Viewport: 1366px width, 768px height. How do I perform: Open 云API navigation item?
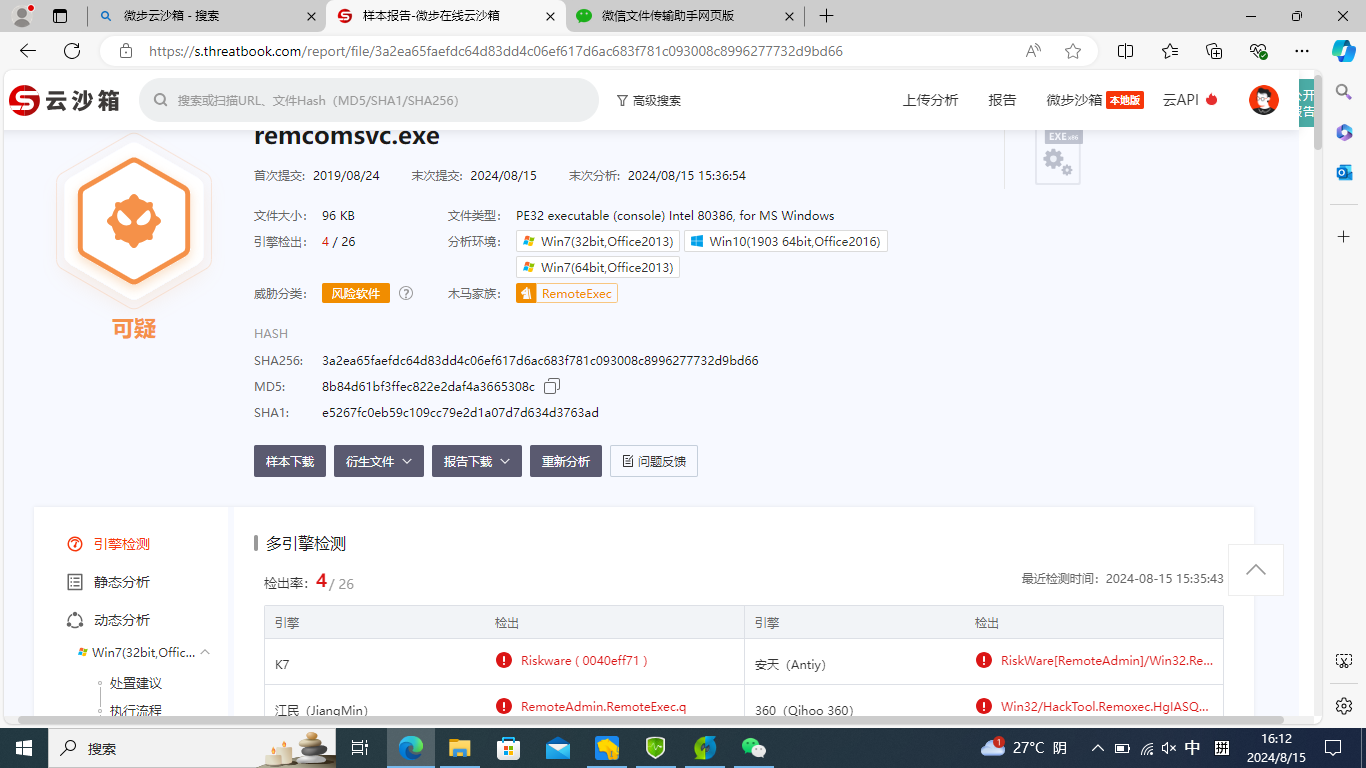point(1190,100)
